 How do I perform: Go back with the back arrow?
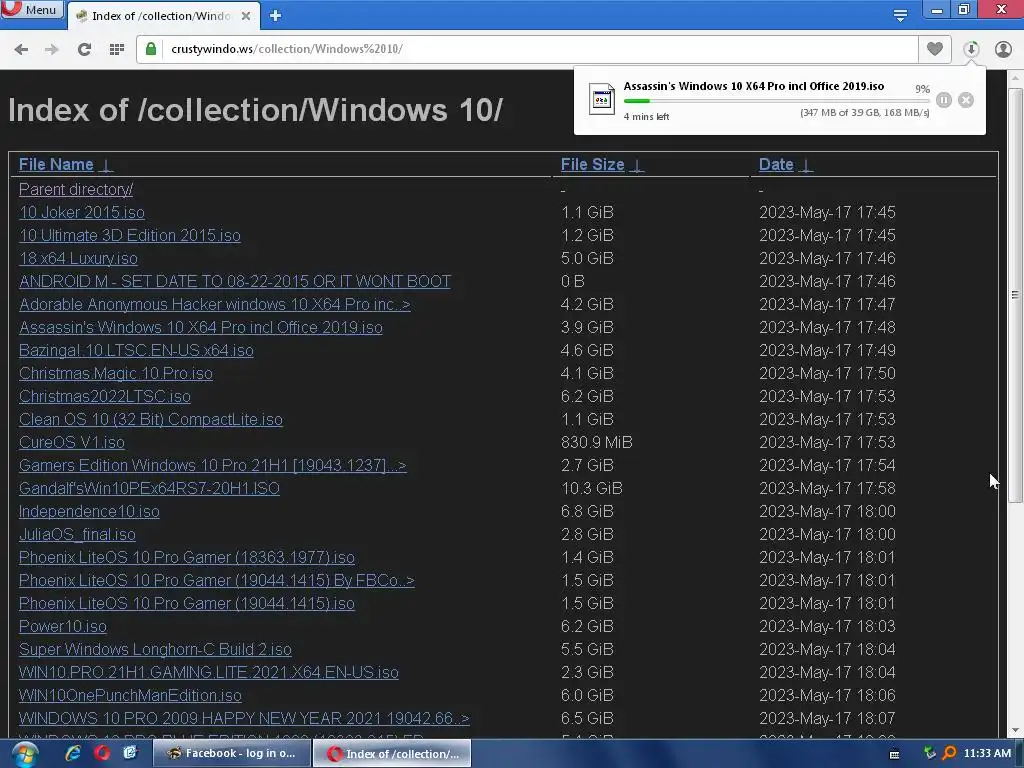click(21, 49)
